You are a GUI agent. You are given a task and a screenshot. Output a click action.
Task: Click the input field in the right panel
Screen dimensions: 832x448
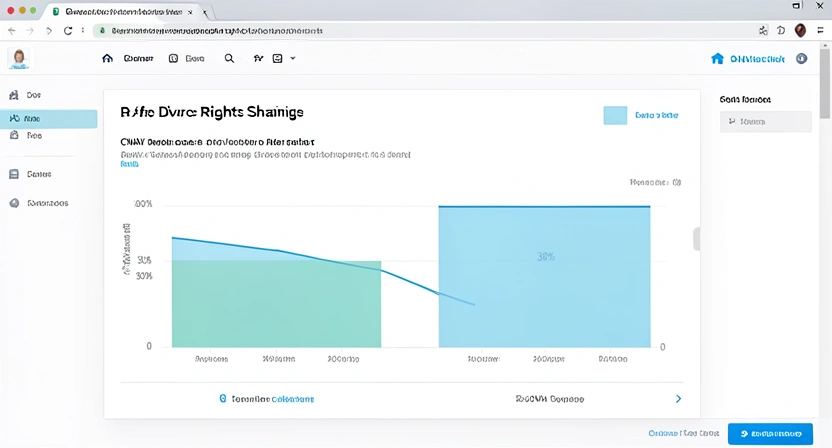pyautogui.click(x=766, y=122)
